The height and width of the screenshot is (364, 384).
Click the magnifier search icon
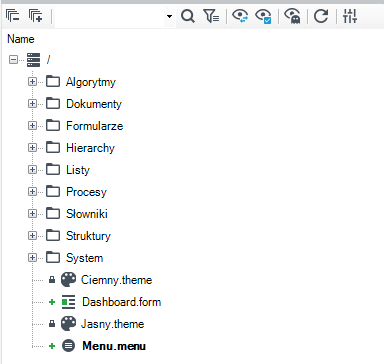click(188, 16)
